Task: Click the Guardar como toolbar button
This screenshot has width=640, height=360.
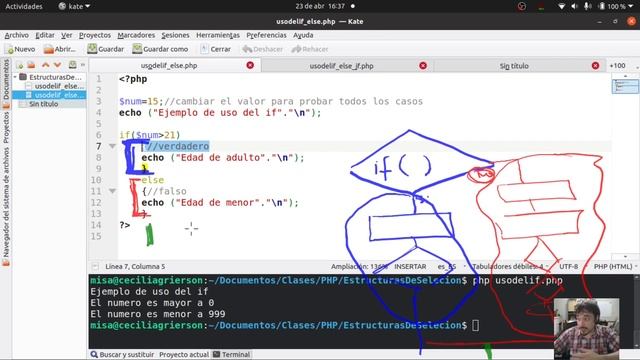Action: coord(160,49)
